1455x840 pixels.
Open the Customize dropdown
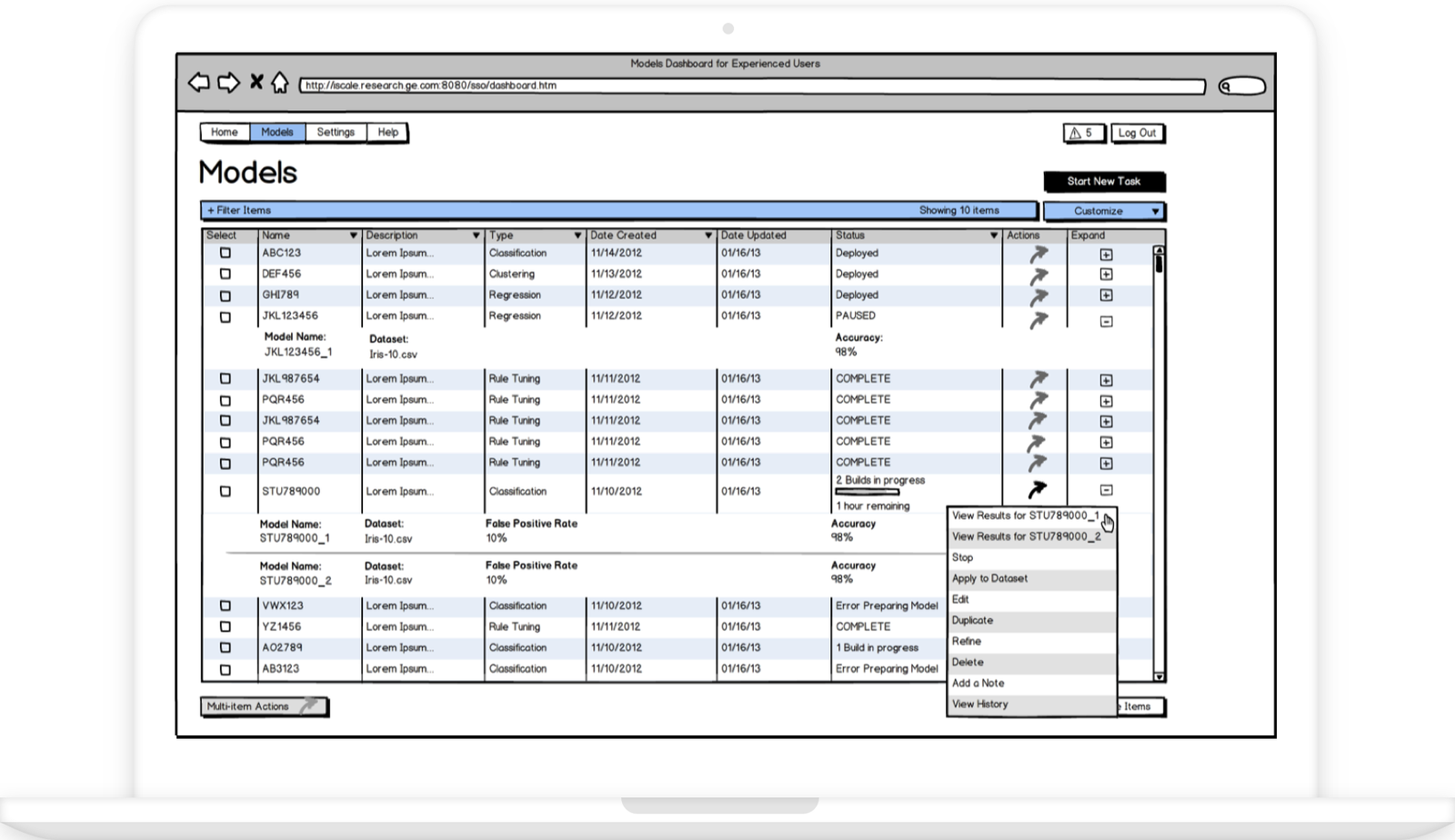click(1104, 211)
